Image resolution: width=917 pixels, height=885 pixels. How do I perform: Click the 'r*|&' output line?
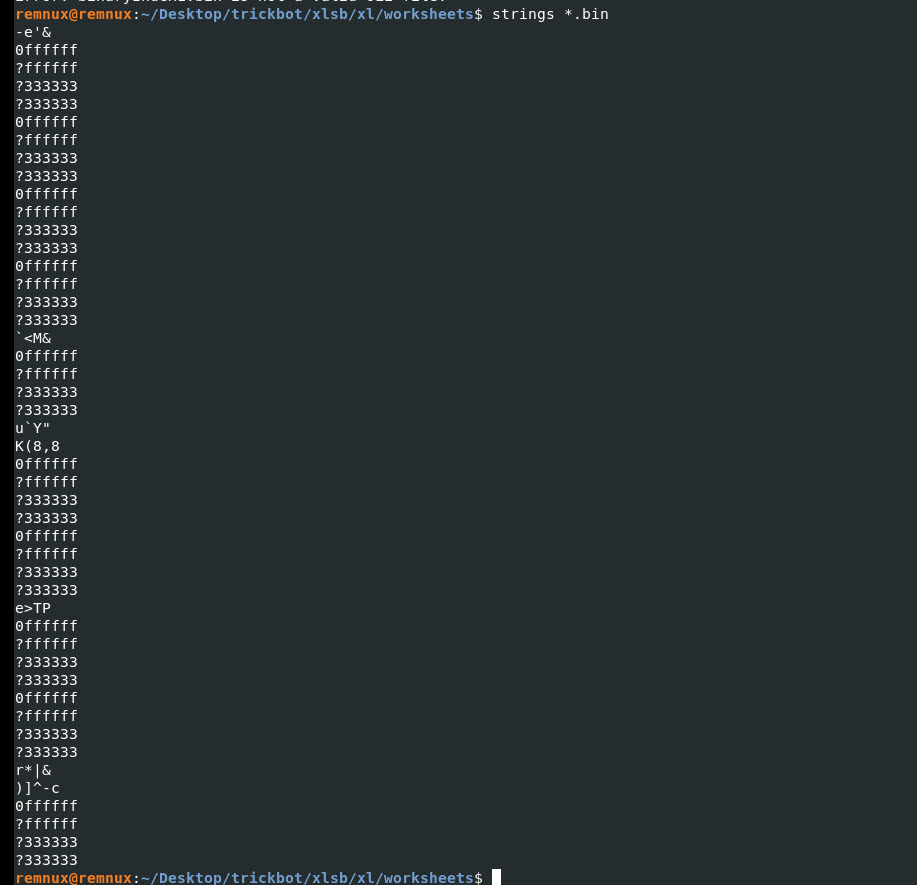tap(33, 770)
